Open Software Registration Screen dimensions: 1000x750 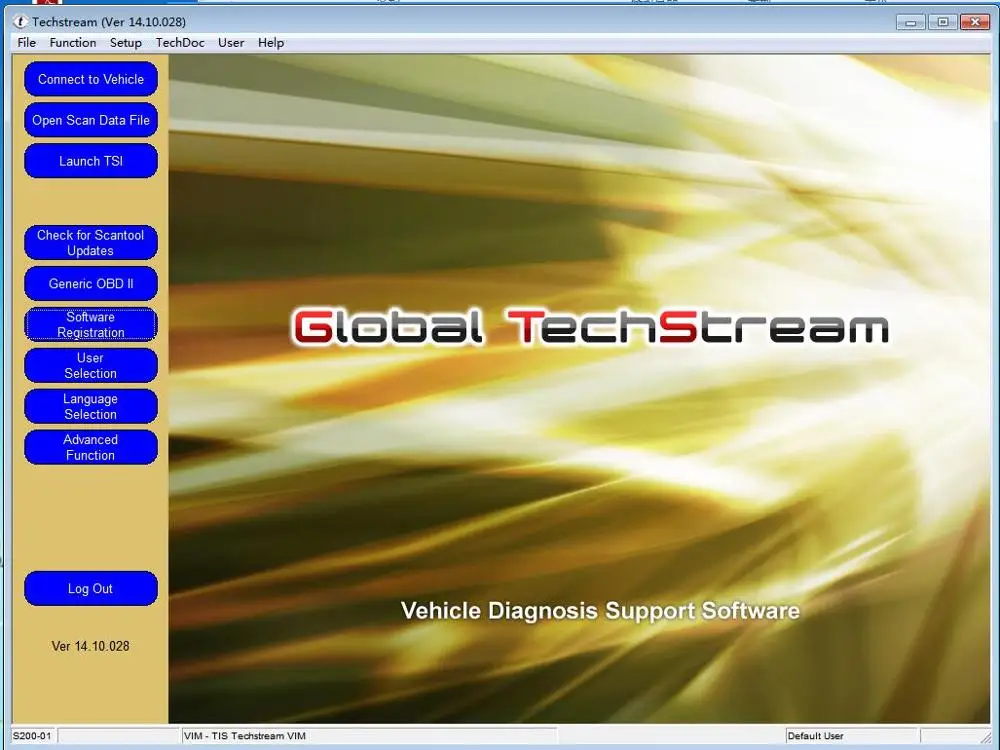click(x=90, y=324)
